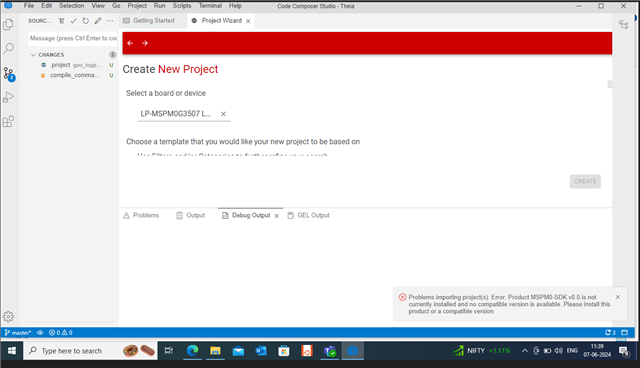Open the settings gear in activity bar
The image size is (640, 368).
click(8, 317)
